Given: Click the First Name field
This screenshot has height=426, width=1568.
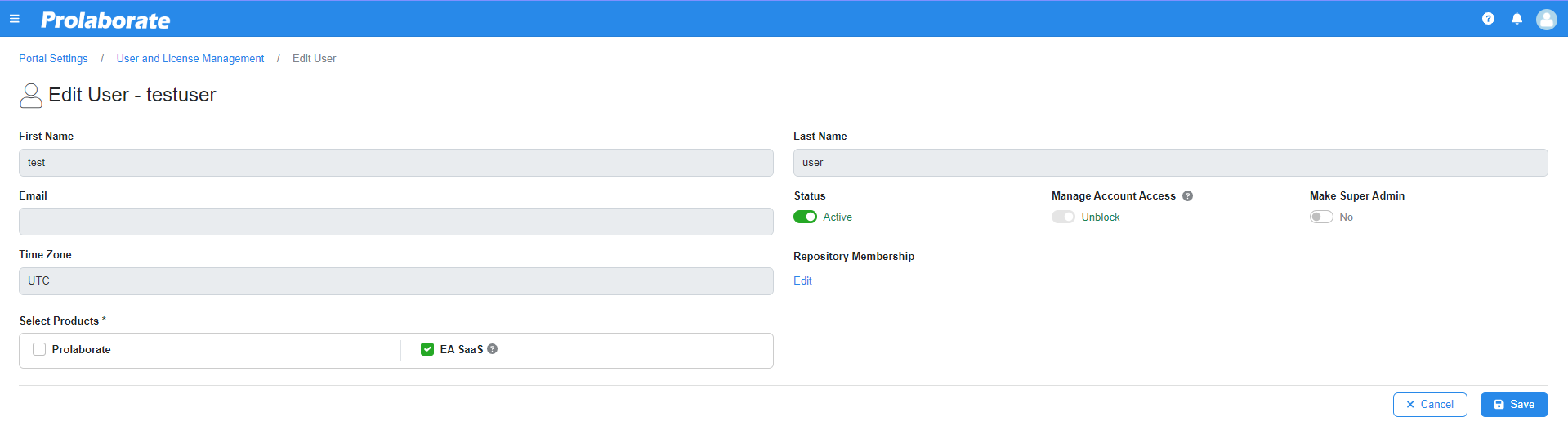Looking at the screenshot, I should (x=396, y=163).
